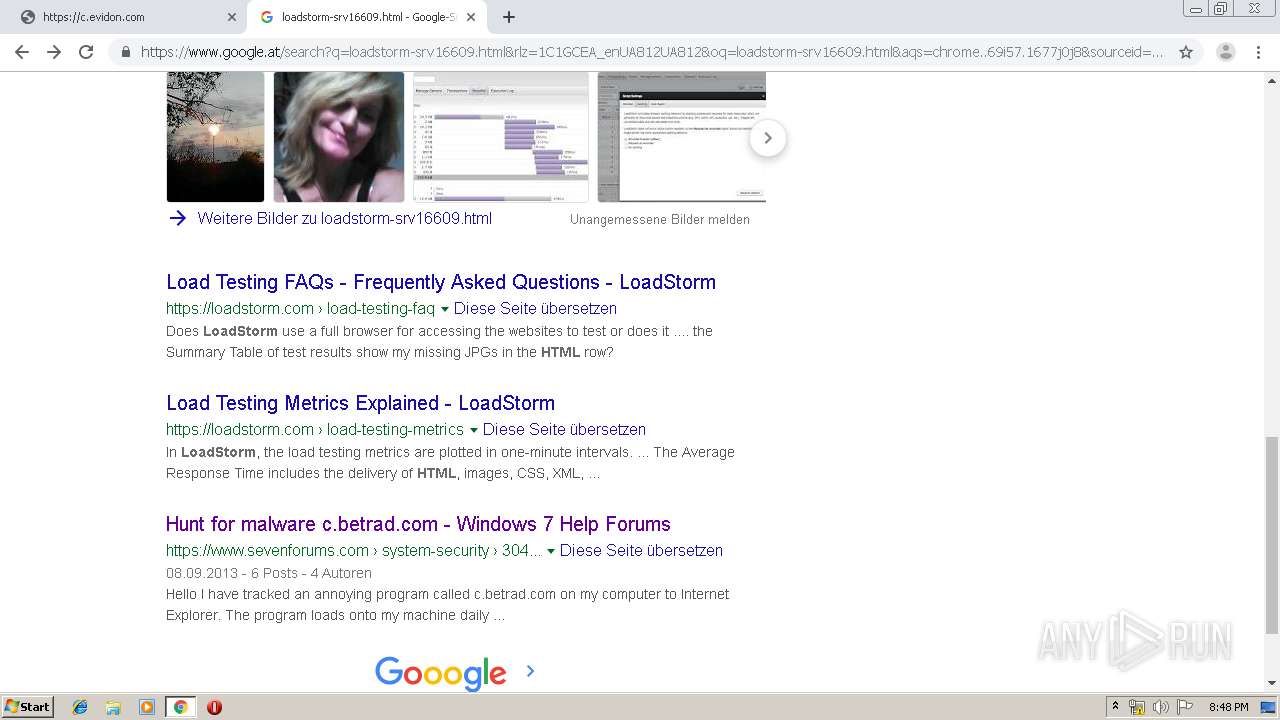Image resolution: width=1280 pixels, height=720 pixels.
Task: Click https://loadstorm.com › load-testing-metrics URL
Action: click(x=315, y=429)
